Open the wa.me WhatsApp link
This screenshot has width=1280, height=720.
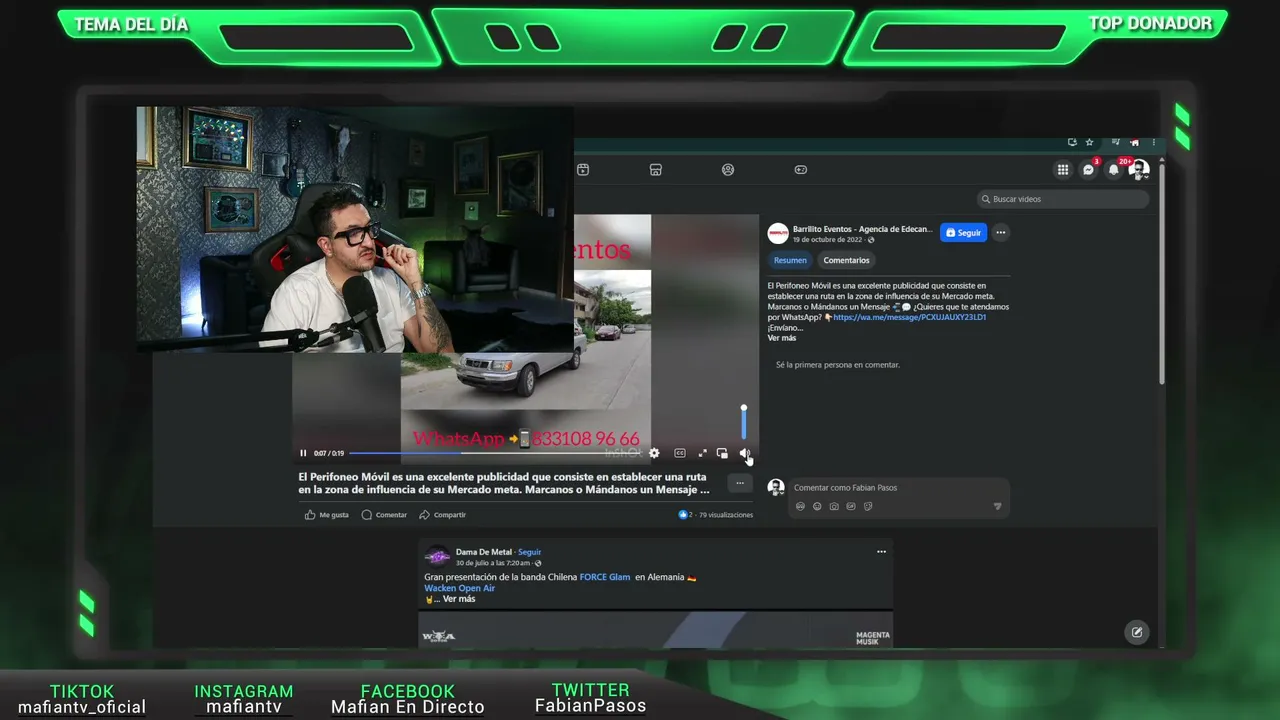click(x=910, y=317)
